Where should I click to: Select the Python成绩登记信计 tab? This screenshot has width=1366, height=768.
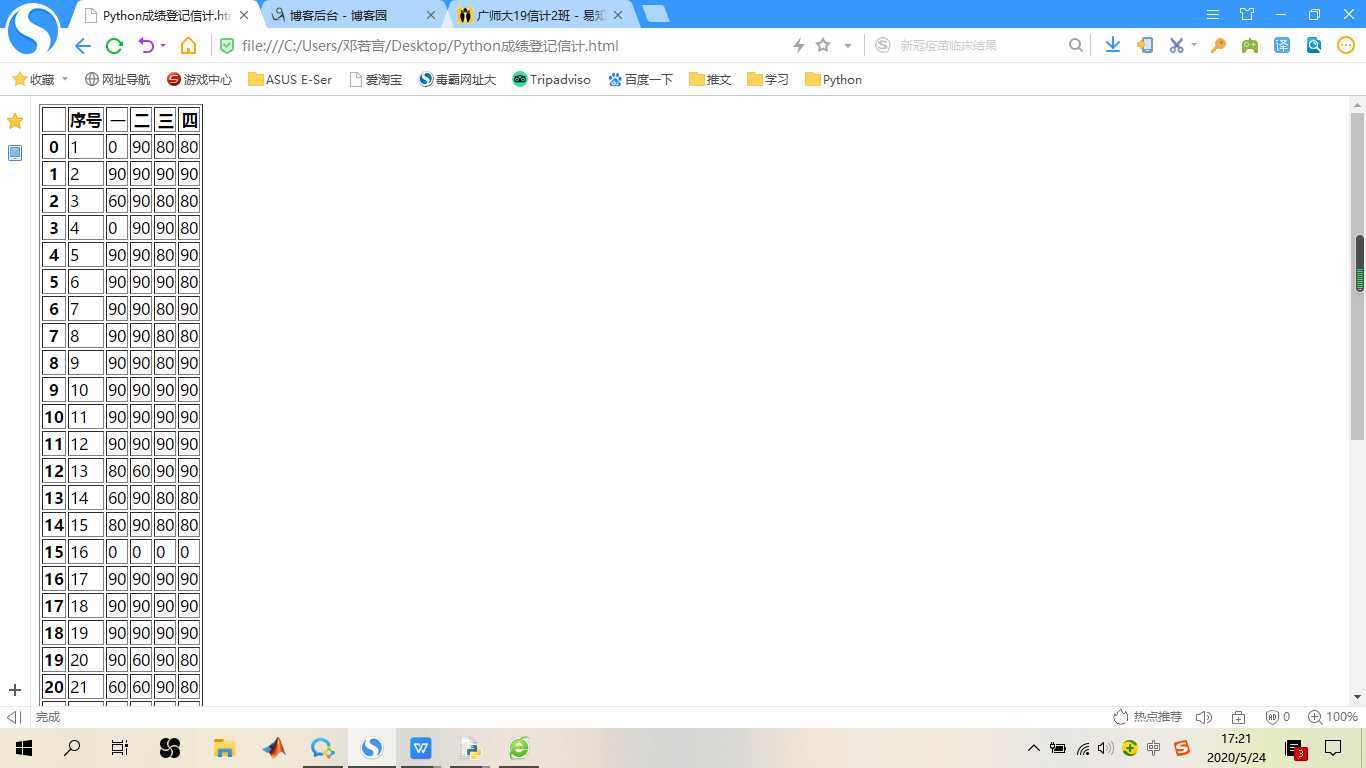click(x=166, y=15)
